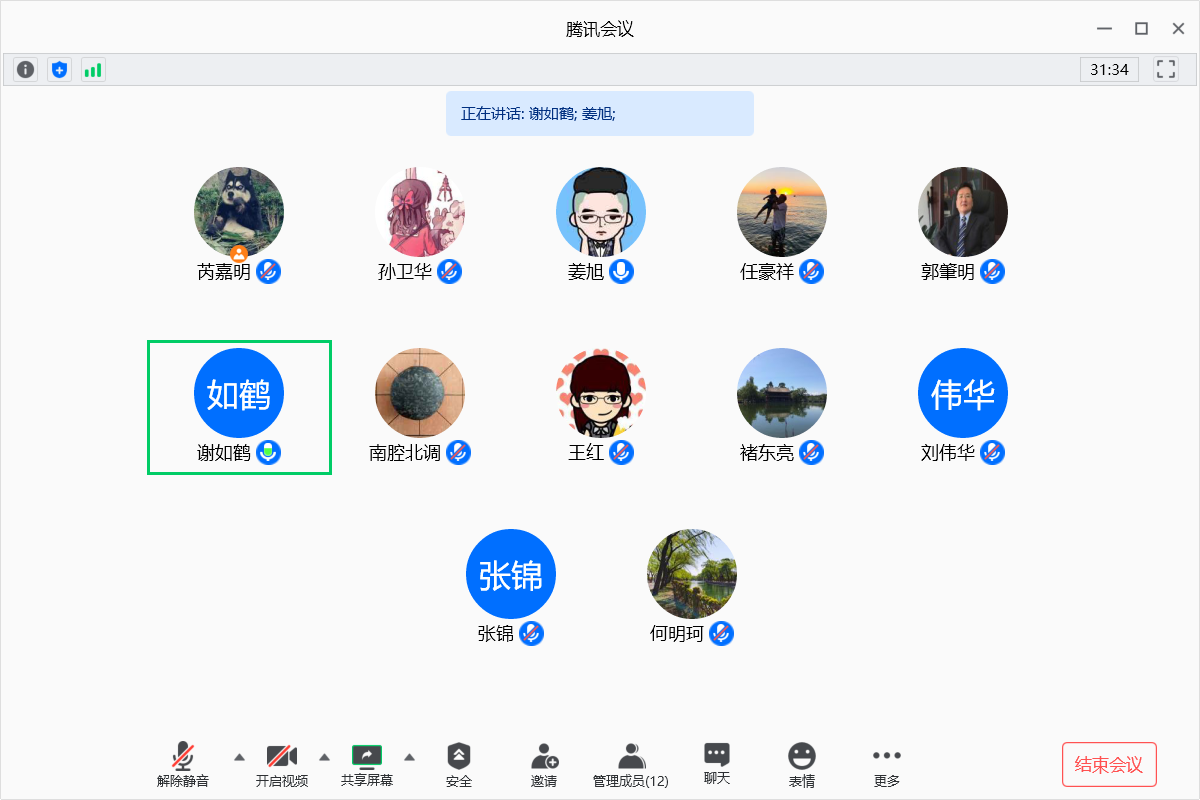Start sharing with 共享屏幕
The image size is (1200, 800).
click(x=367, y=765)
